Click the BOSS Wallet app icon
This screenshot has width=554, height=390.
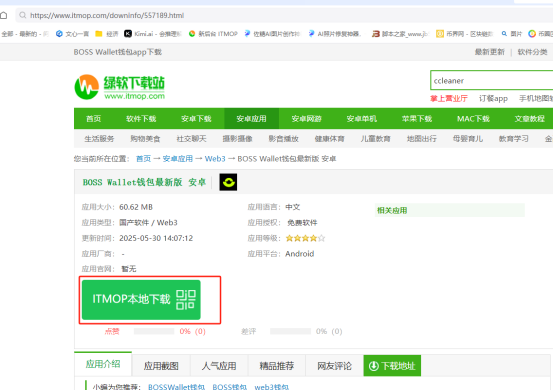click(228, 182)
